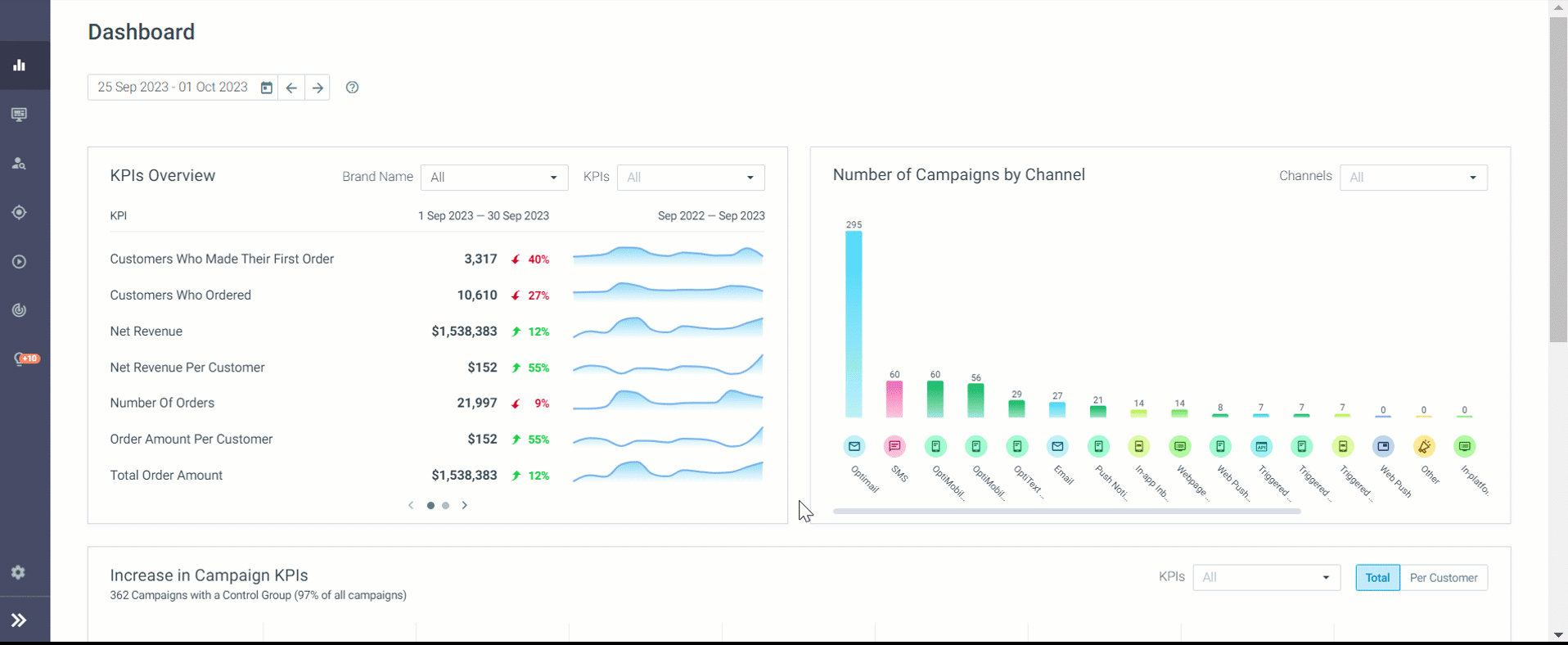Select the Optimail channel icon
The width and height of the screenshot is (1568, 645).
click(854, 446)
